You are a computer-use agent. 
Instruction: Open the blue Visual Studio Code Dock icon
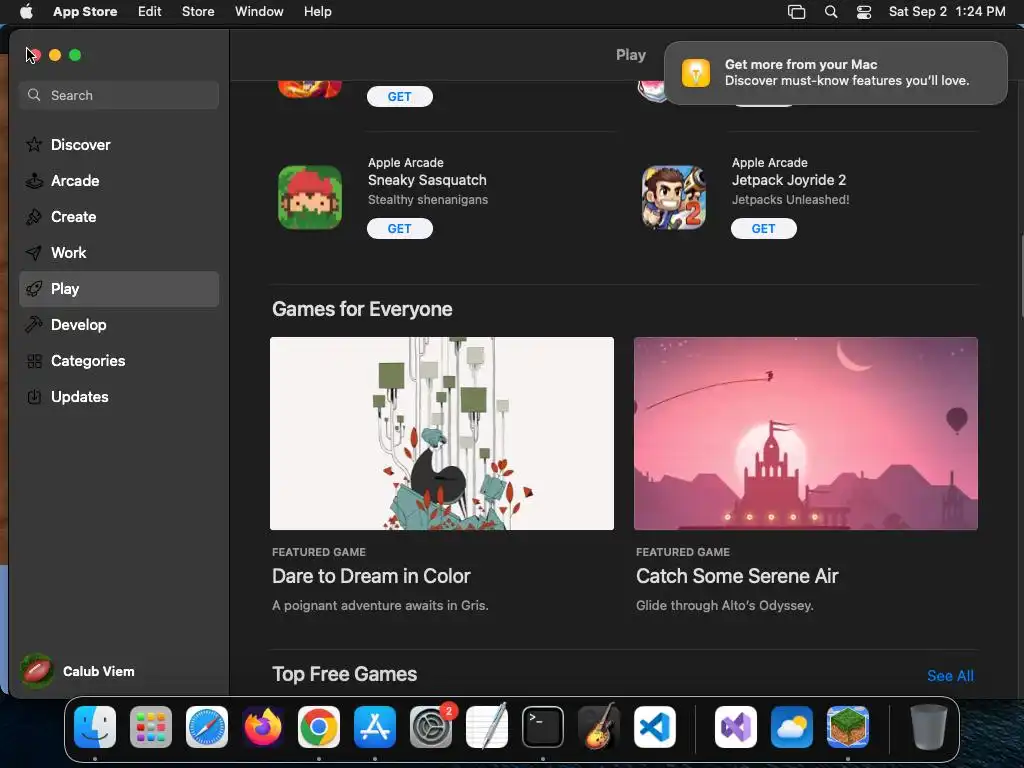tap(655, 727)
